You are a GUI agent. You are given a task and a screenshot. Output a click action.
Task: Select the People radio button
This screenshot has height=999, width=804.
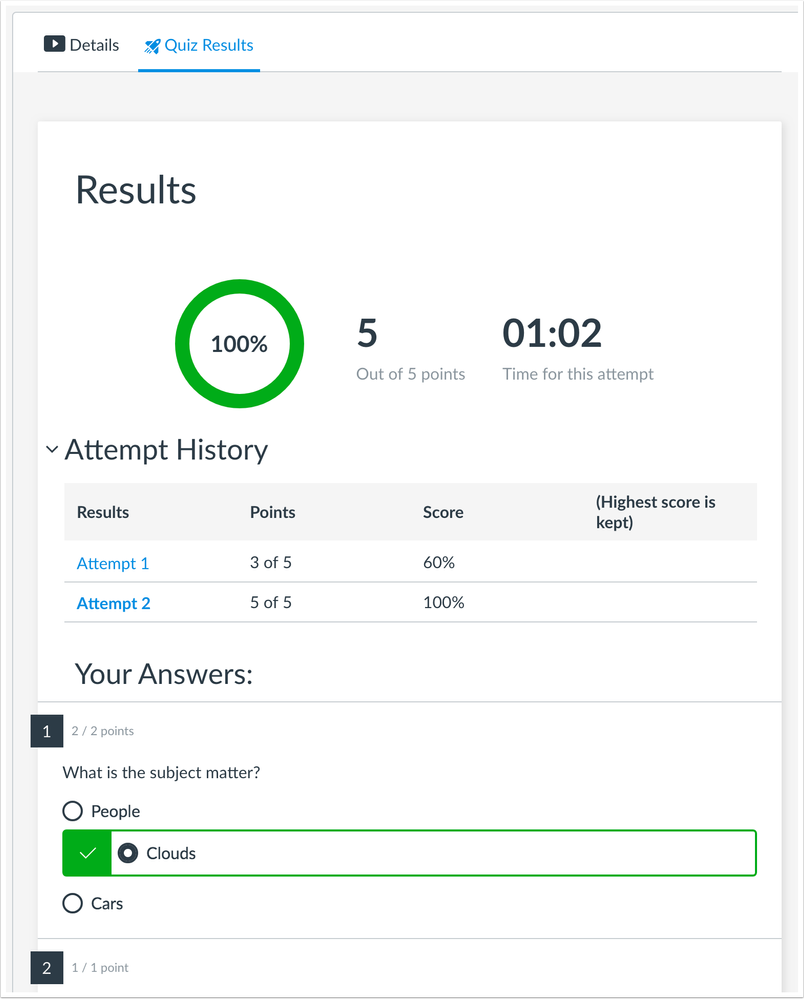pyautogui.click(x=72, y=811)
